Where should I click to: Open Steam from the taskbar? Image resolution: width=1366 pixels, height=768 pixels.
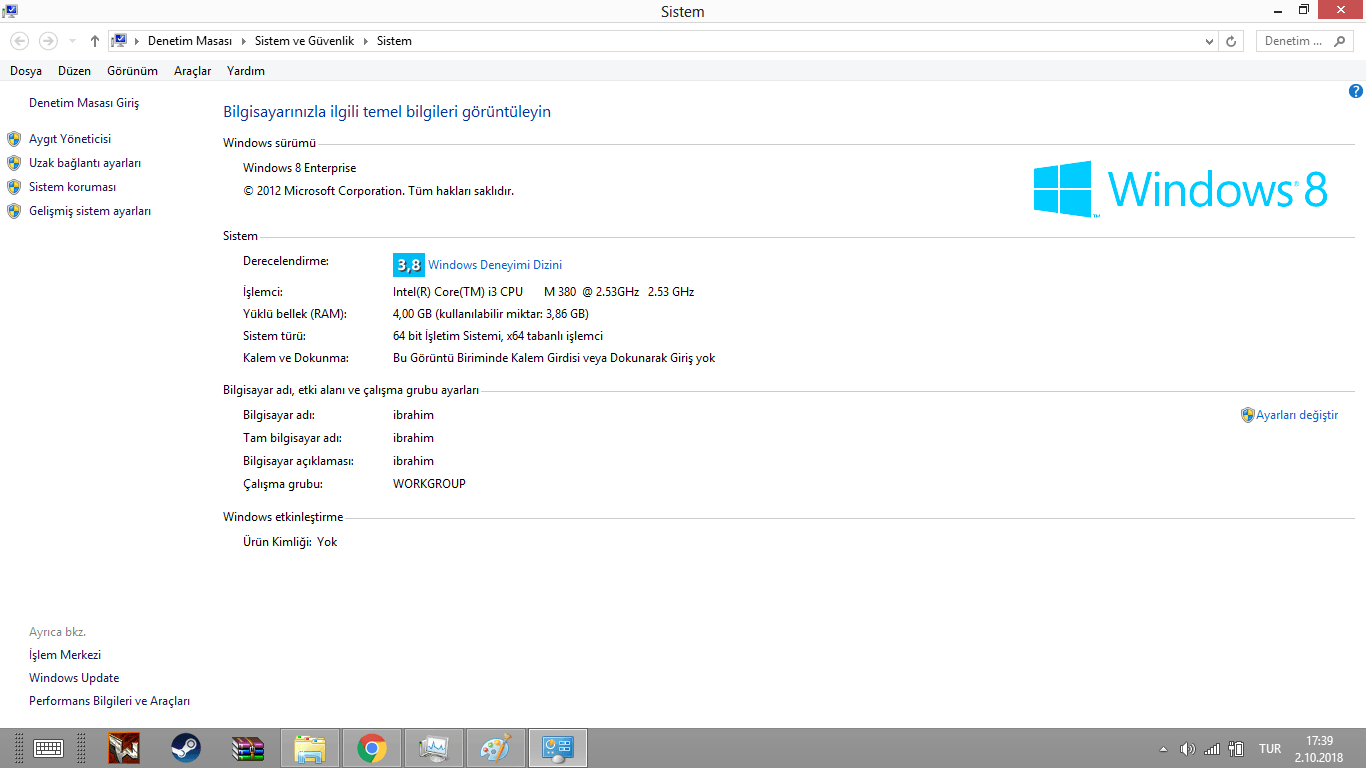click(186, 748)
